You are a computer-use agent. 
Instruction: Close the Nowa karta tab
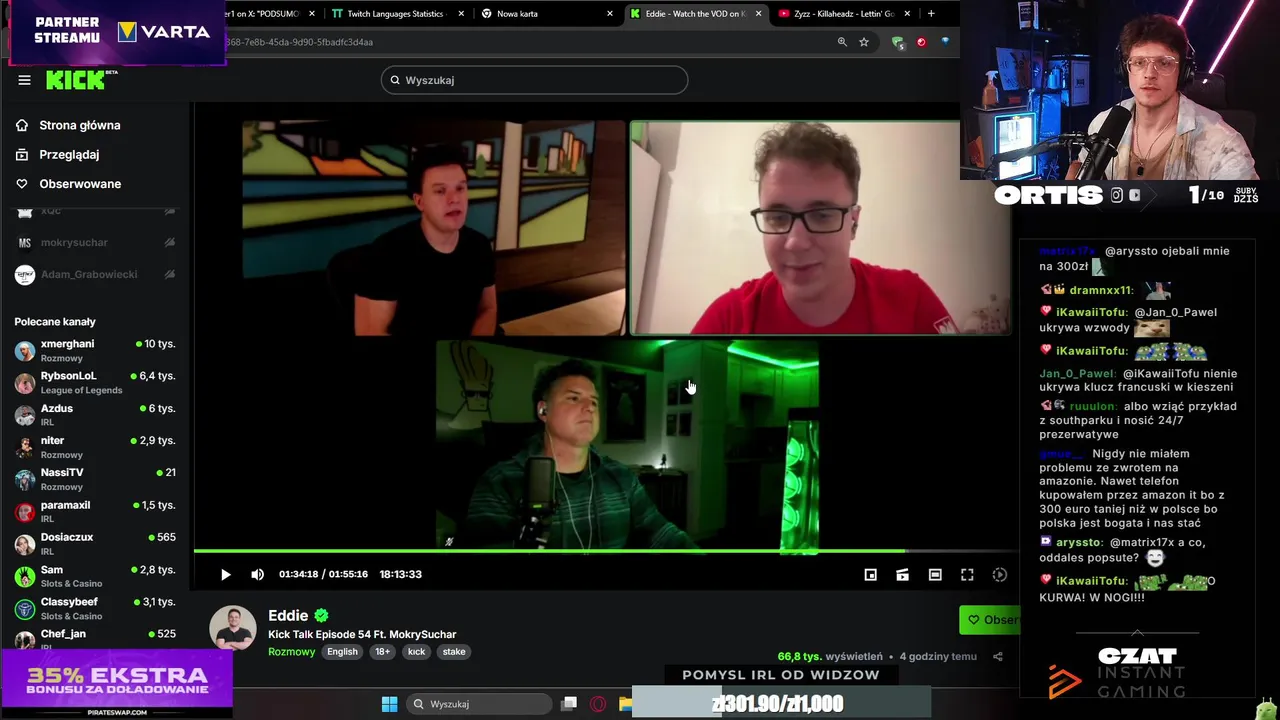pos(610,13)
